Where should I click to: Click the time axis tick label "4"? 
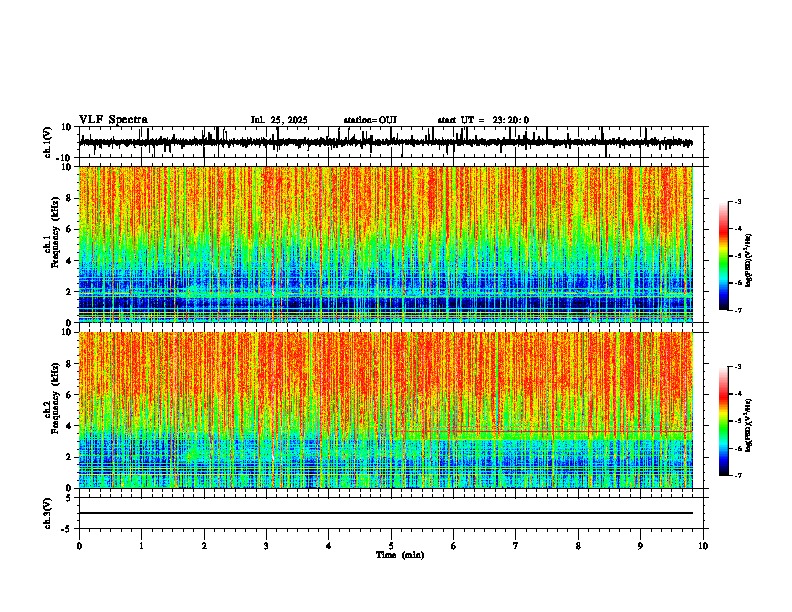coord(329,546)
